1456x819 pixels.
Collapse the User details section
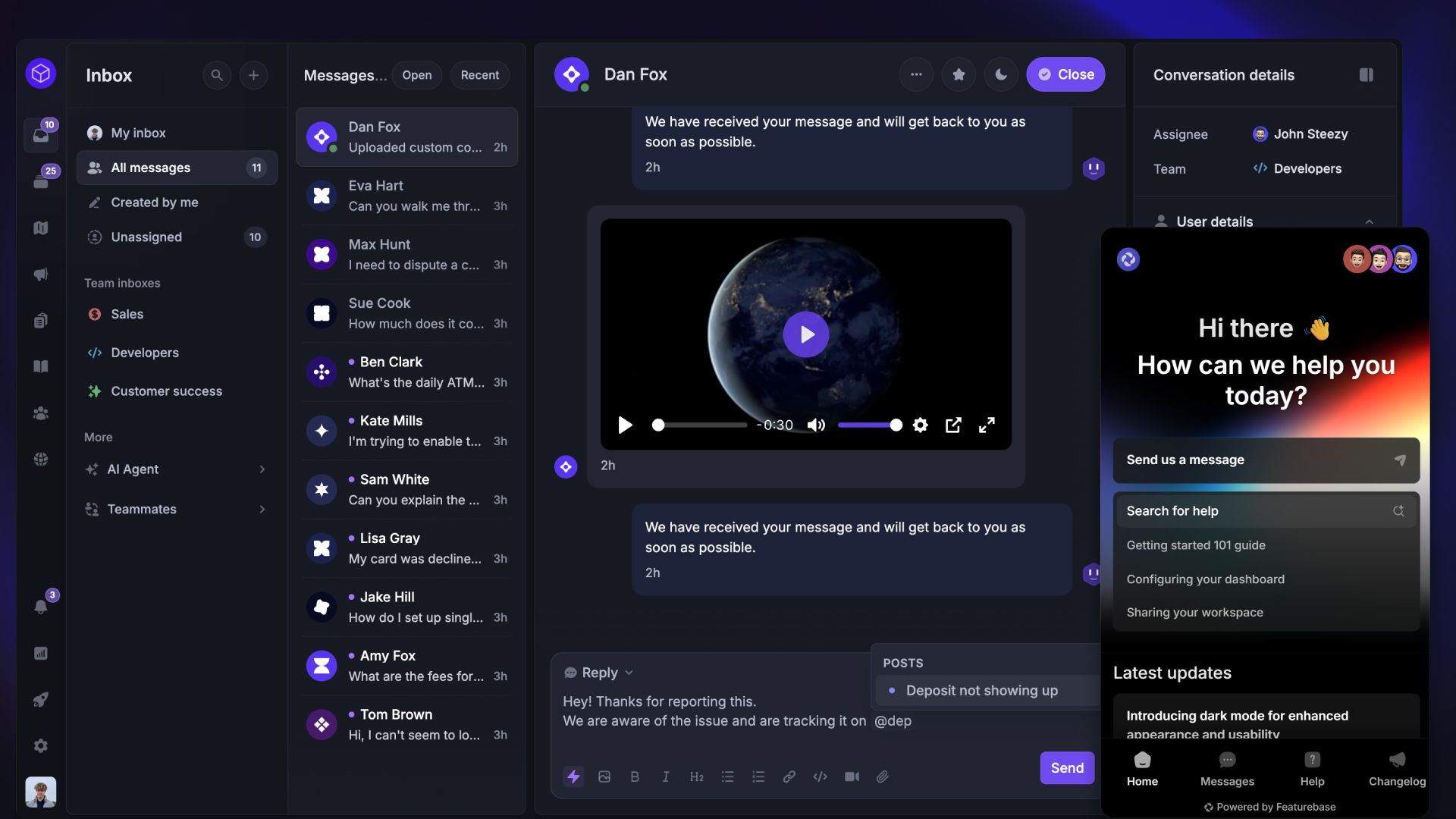point(1370,221)
